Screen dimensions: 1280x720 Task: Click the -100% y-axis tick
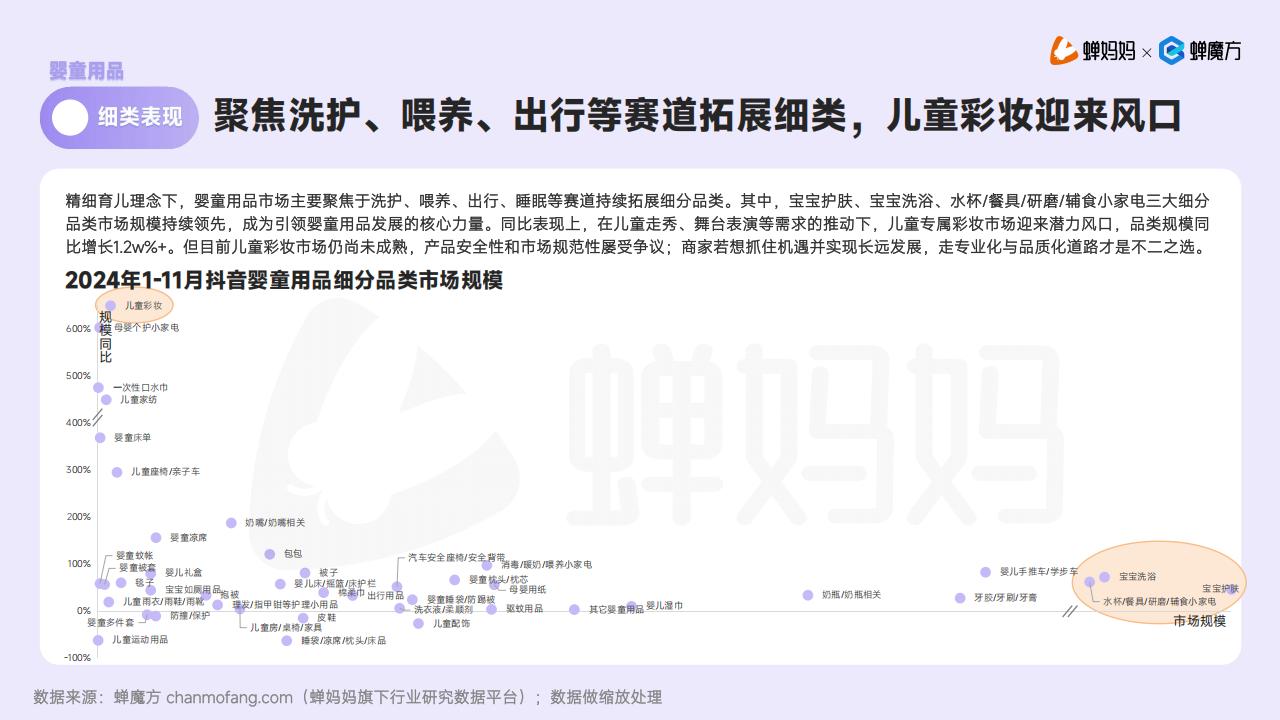click(77, 657)
